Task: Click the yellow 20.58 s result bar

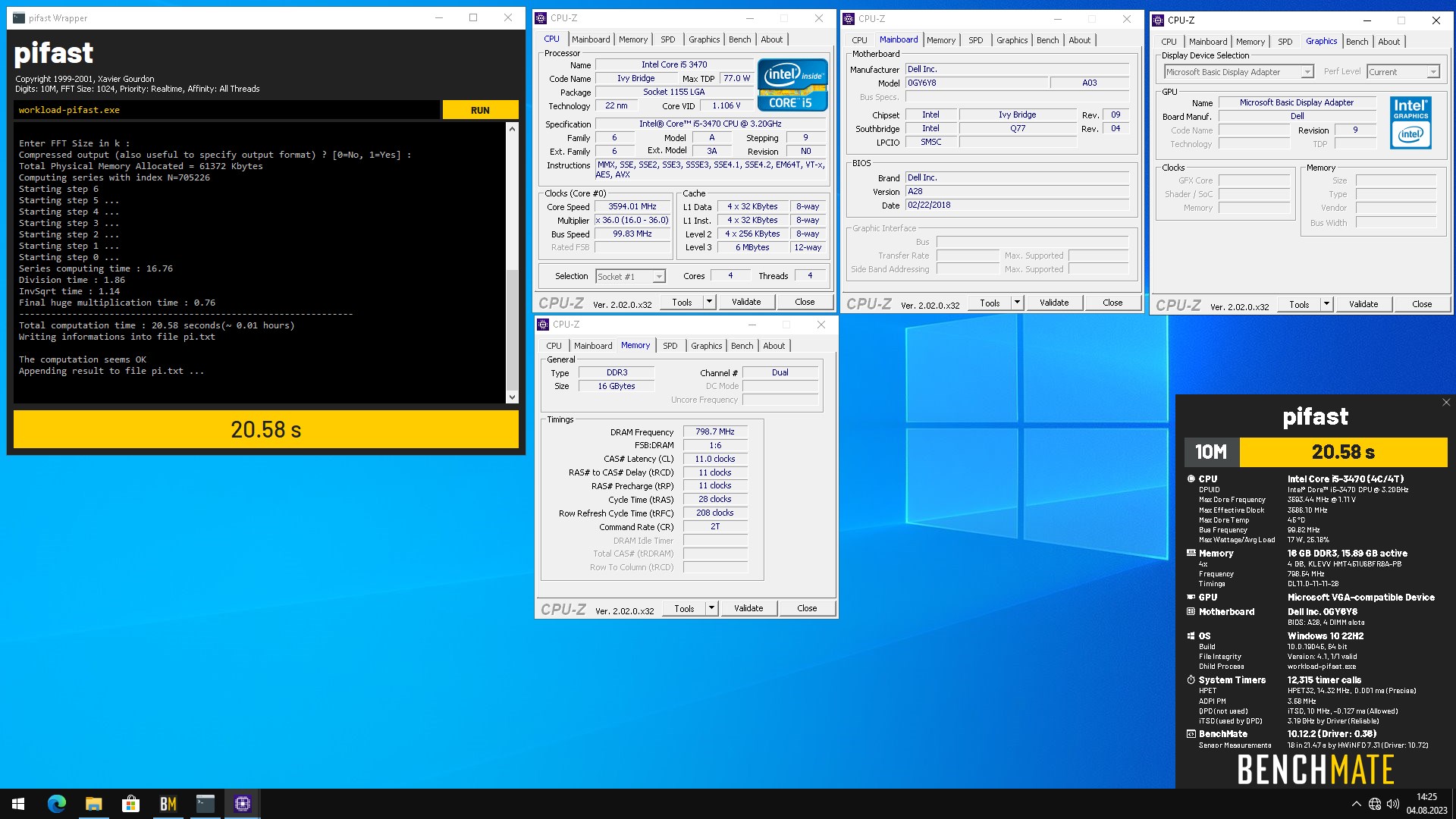Action: (x=266, y=430)
